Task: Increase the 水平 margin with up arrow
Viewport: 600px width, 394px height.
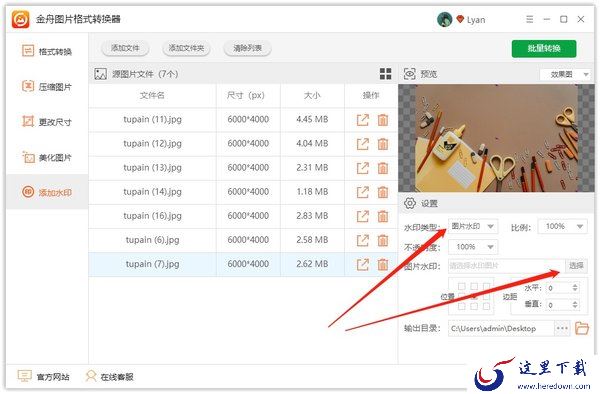Action: 575,285
